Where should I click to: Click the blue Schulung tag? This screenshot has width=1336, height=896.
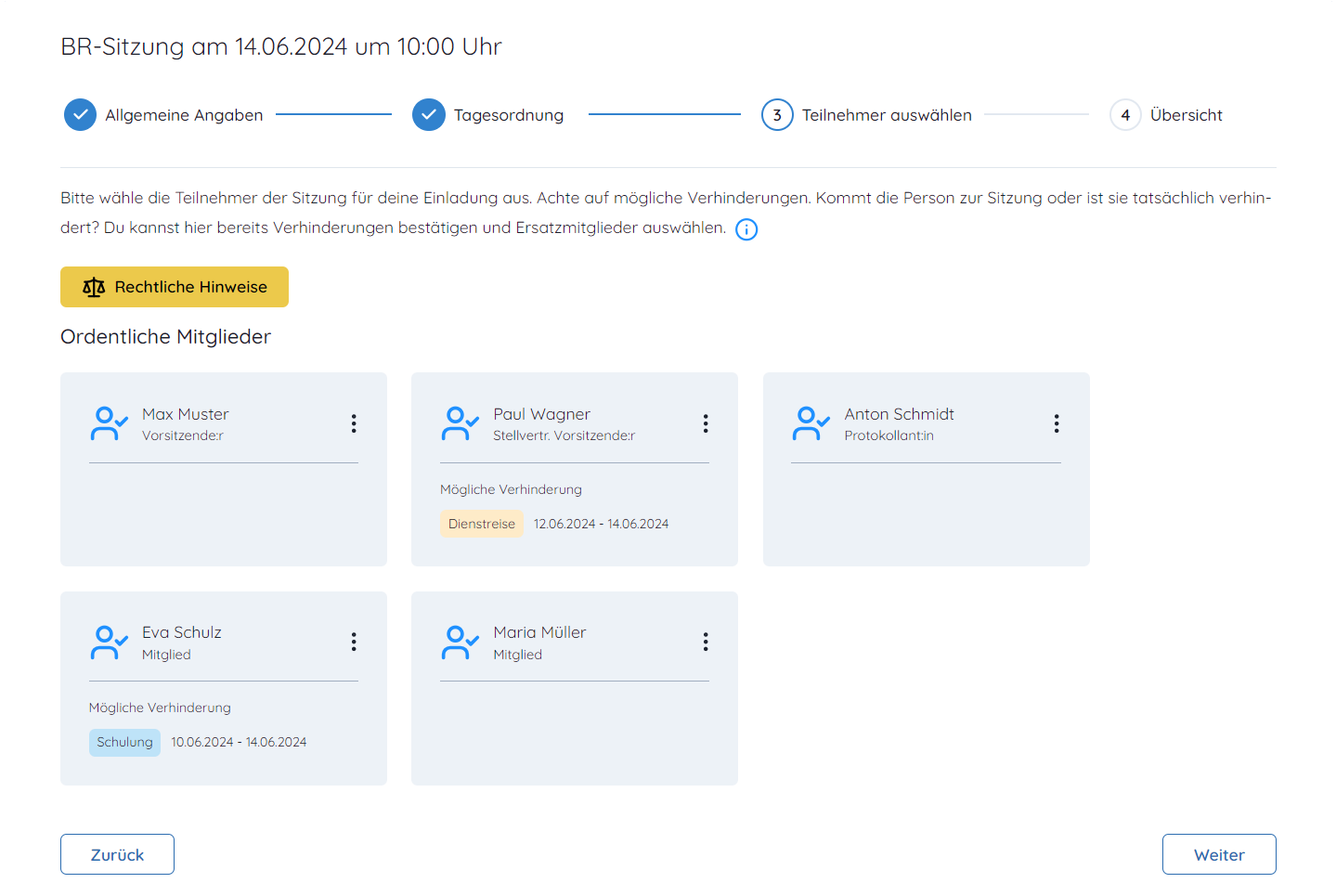click(x=124, y=742)
